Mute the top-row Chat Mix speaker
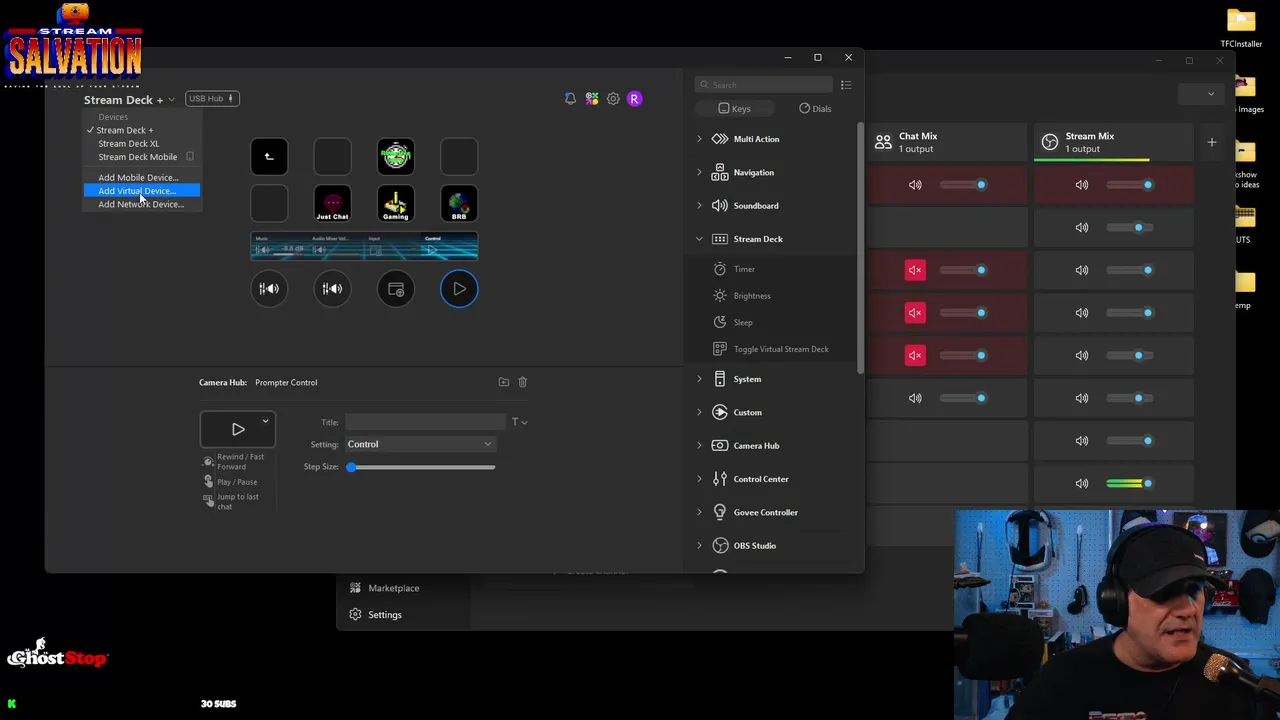Viewport: 1280px width, 720px height. click(915, 185)
